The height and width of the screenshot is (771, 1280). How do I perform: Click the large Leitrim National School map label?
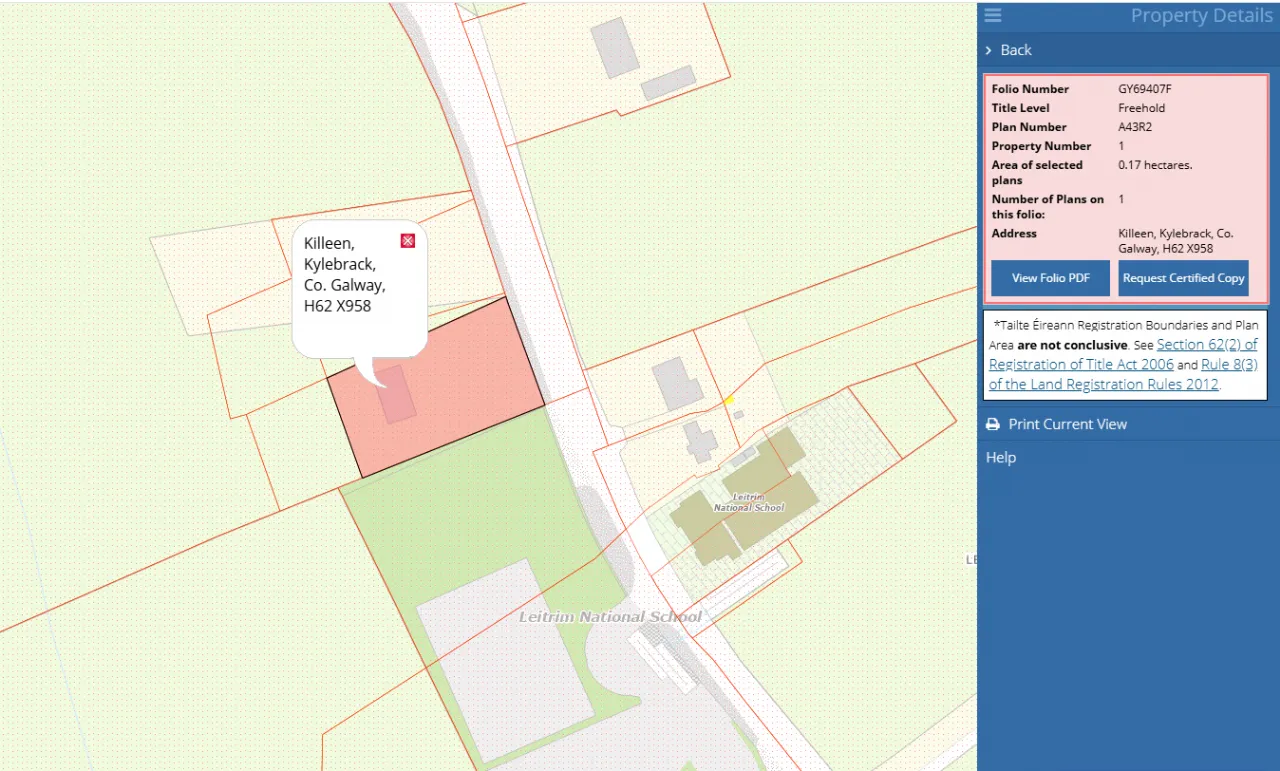pyautogui.click(x=610, y=617)
